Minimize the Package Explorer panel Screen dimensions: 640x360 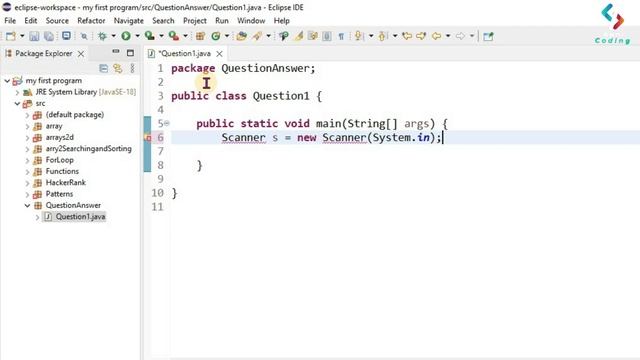point(116,52)
